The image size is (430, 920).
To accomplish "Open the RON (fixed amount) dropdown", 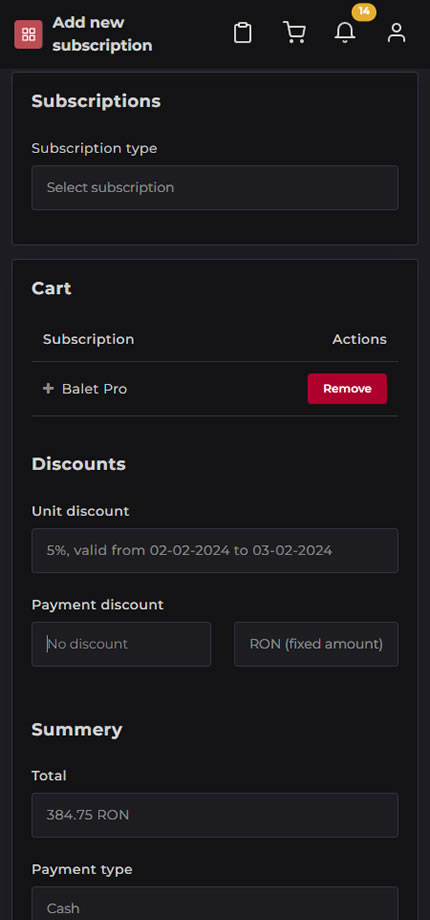I will 316,644.
